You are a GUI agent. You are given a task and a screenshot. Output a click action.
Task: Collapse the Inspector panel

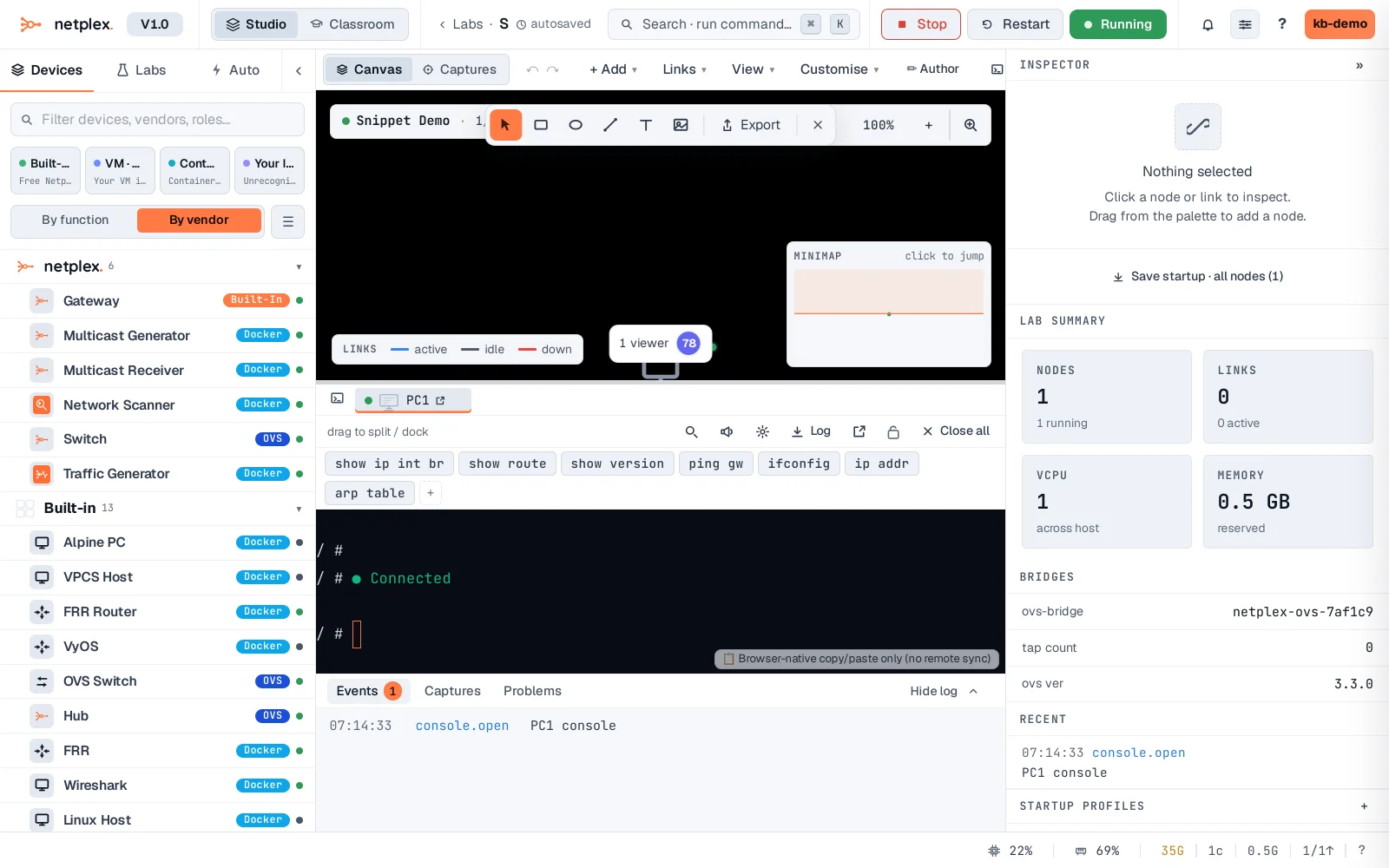pos(1359,65)
